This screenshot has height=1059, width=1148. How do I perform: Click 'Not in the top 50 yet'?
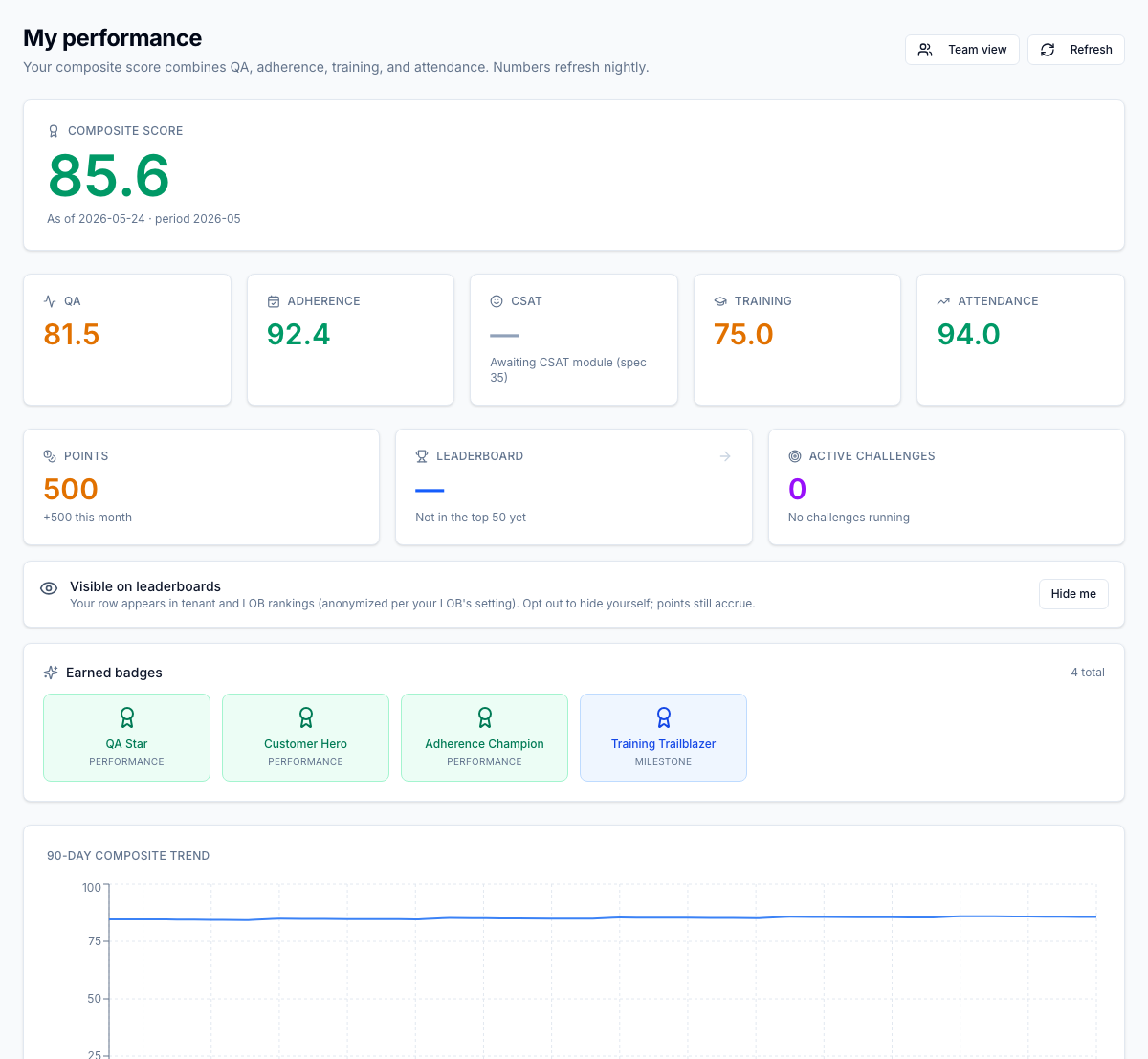(x=471, y=518)
